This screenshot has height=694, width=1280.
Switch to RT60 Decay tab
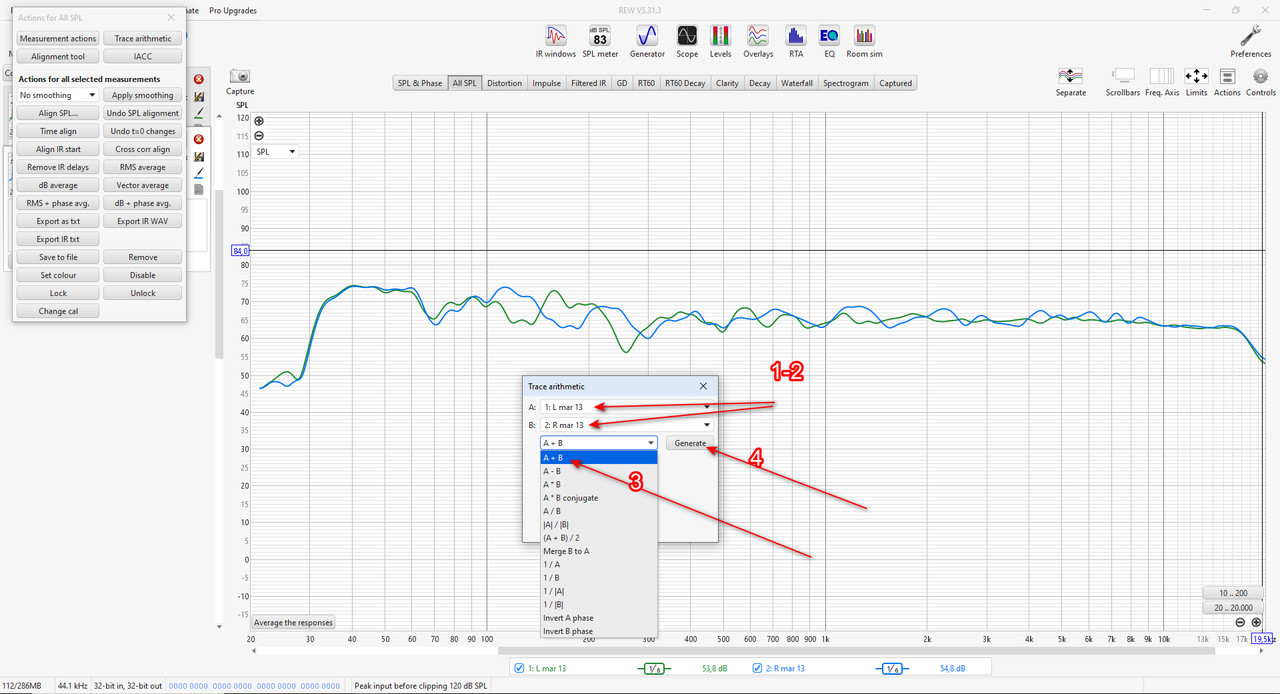point(685,83)
